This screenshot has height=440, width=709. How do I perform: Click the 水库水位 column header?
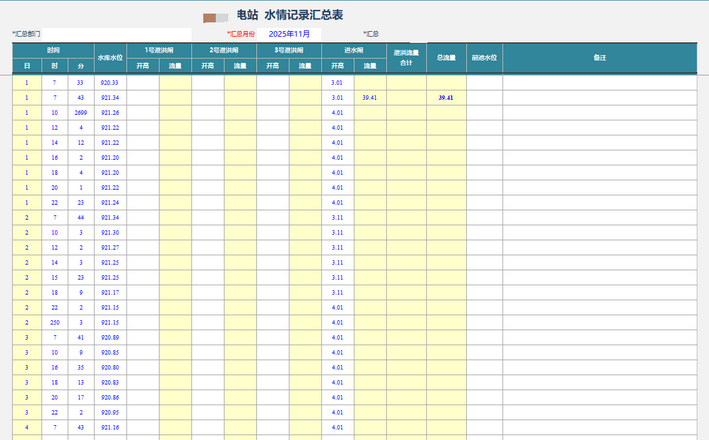(x=110, y=58)
